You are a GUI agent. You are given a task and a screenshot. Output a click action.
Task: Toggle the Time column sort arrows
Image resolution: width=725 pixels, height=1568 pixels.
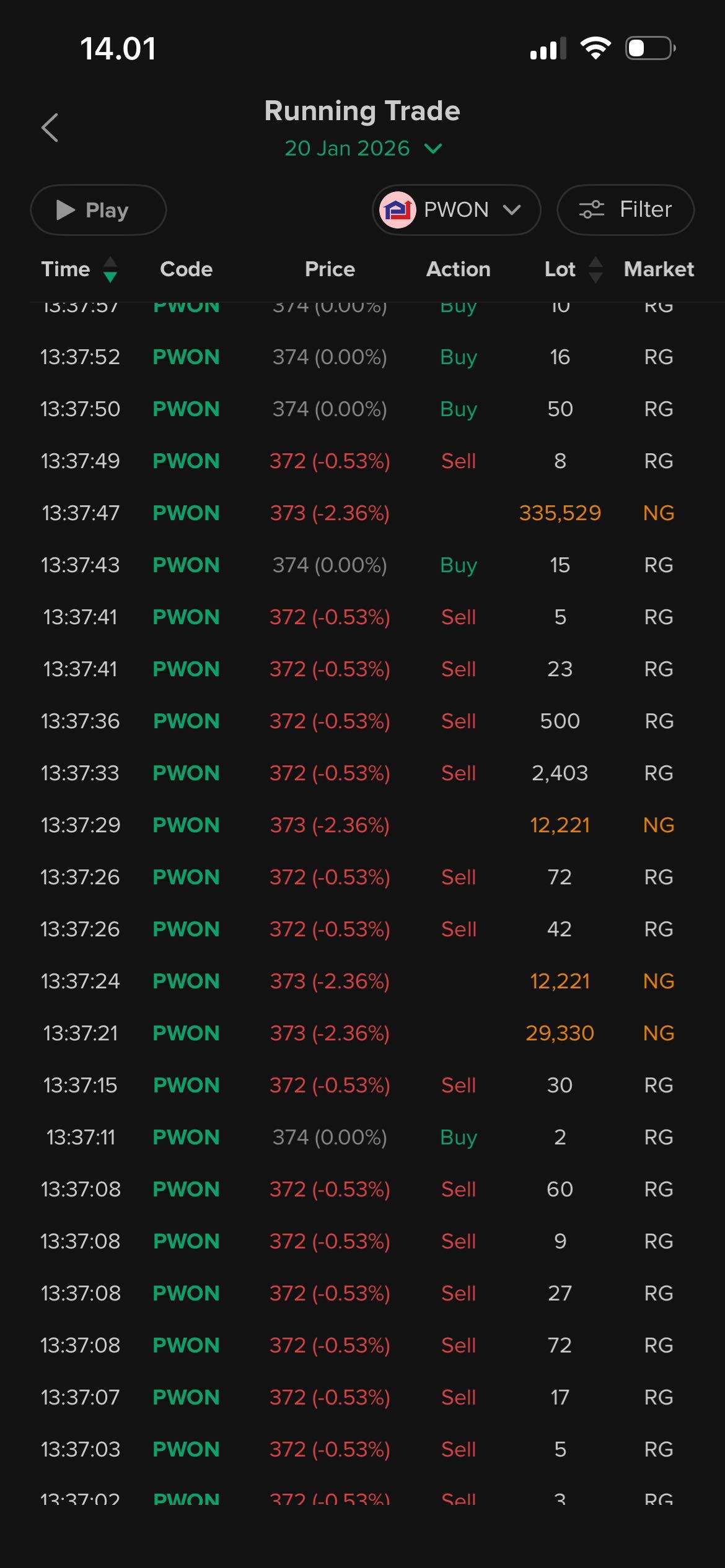point(110,269)
